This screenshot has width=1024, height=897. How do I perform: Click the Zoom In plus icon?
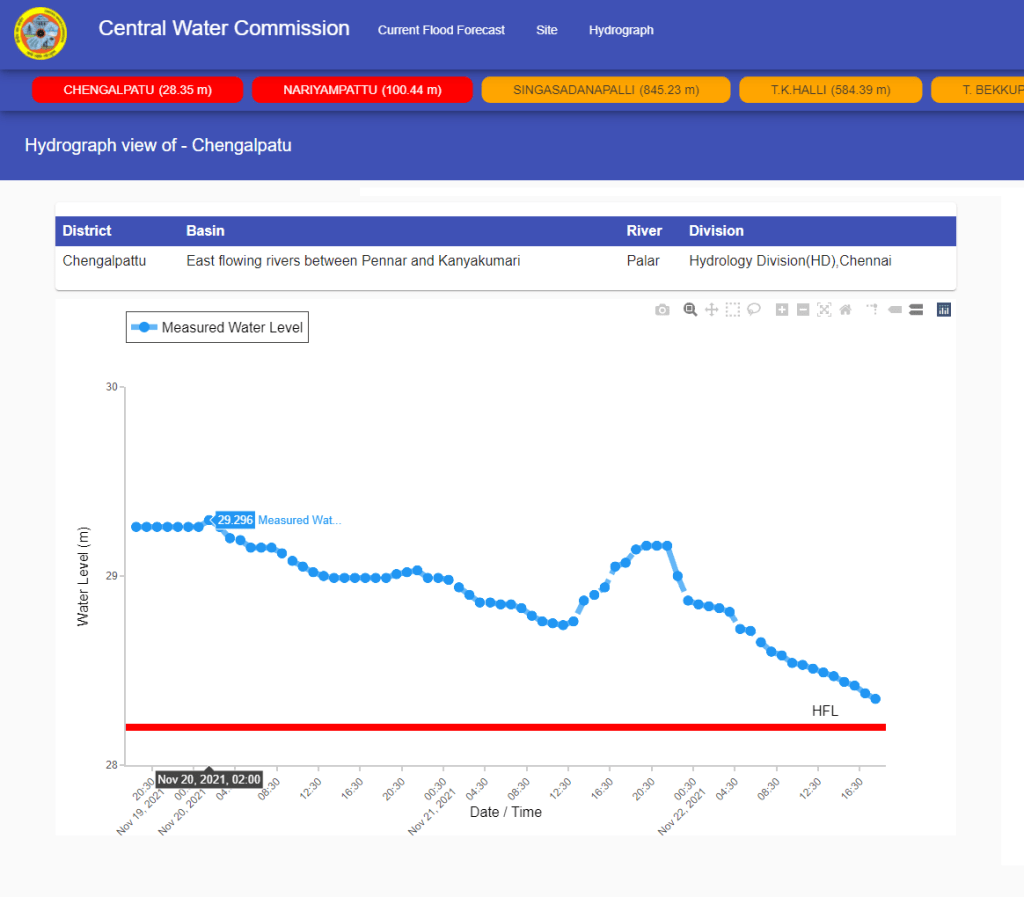(782, 310)
